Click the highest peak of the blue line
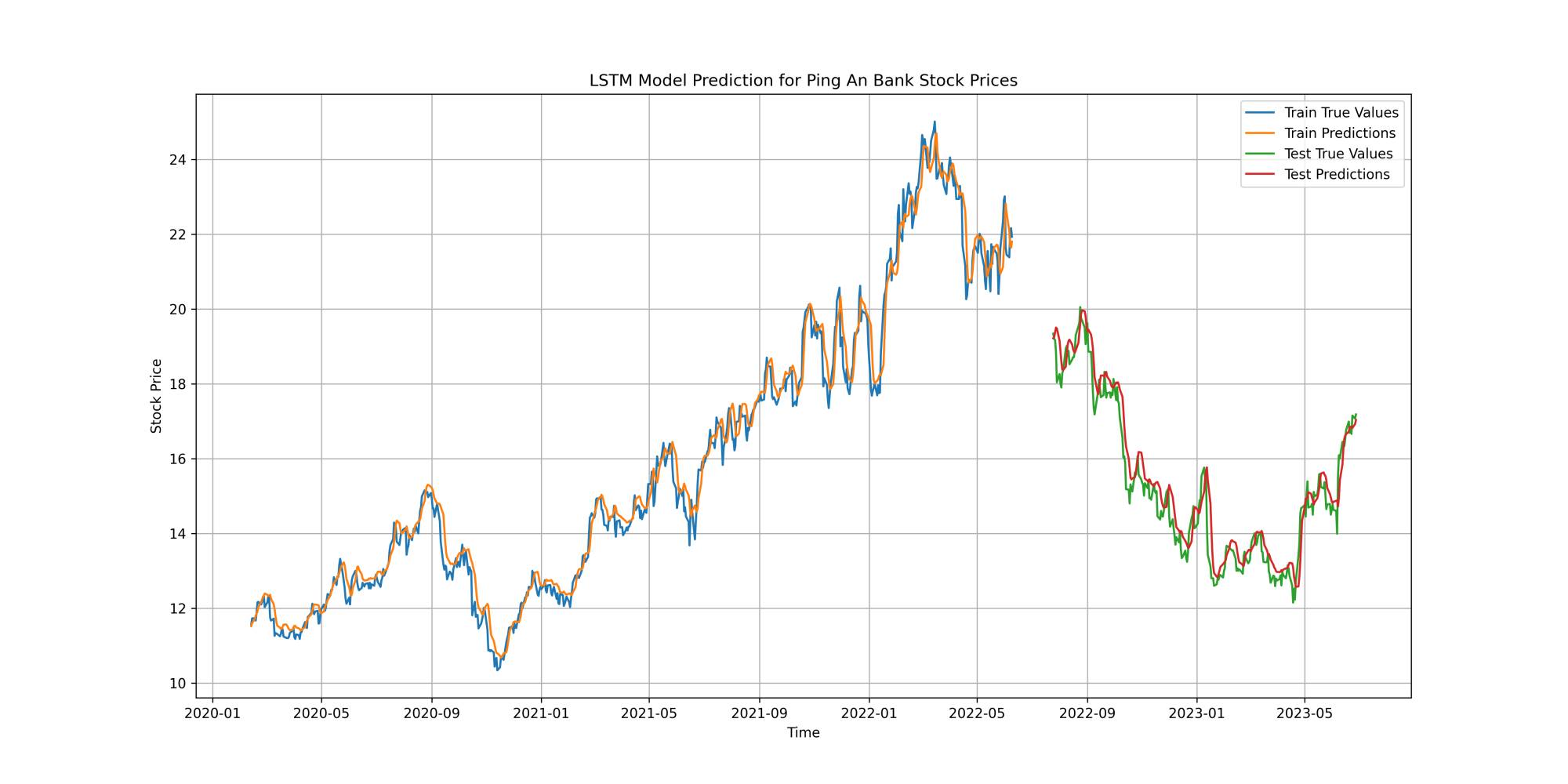The height and width of the screenshot is (784, 1568). tap(935, 122)
